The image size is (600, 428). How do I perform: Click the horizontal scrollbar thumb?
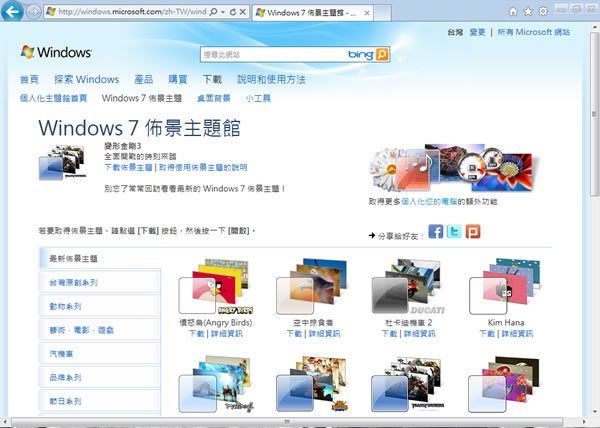click(287, 422)
